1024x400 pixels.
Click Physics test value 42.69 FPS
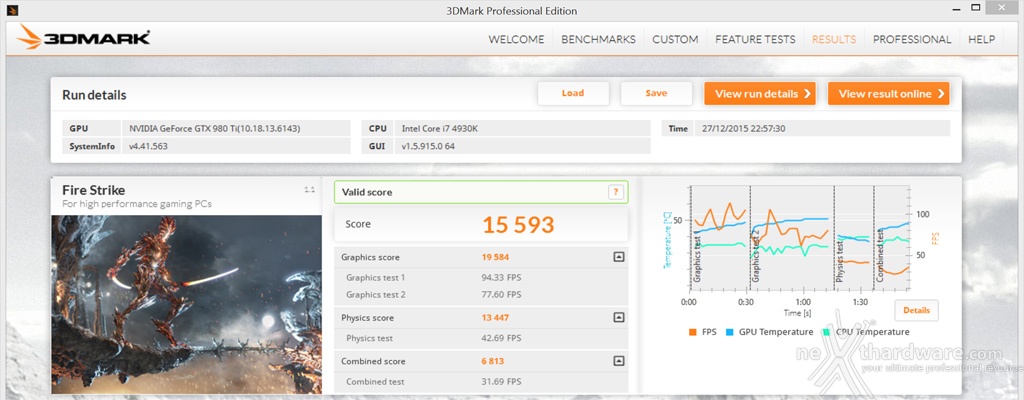pos(501,339)
